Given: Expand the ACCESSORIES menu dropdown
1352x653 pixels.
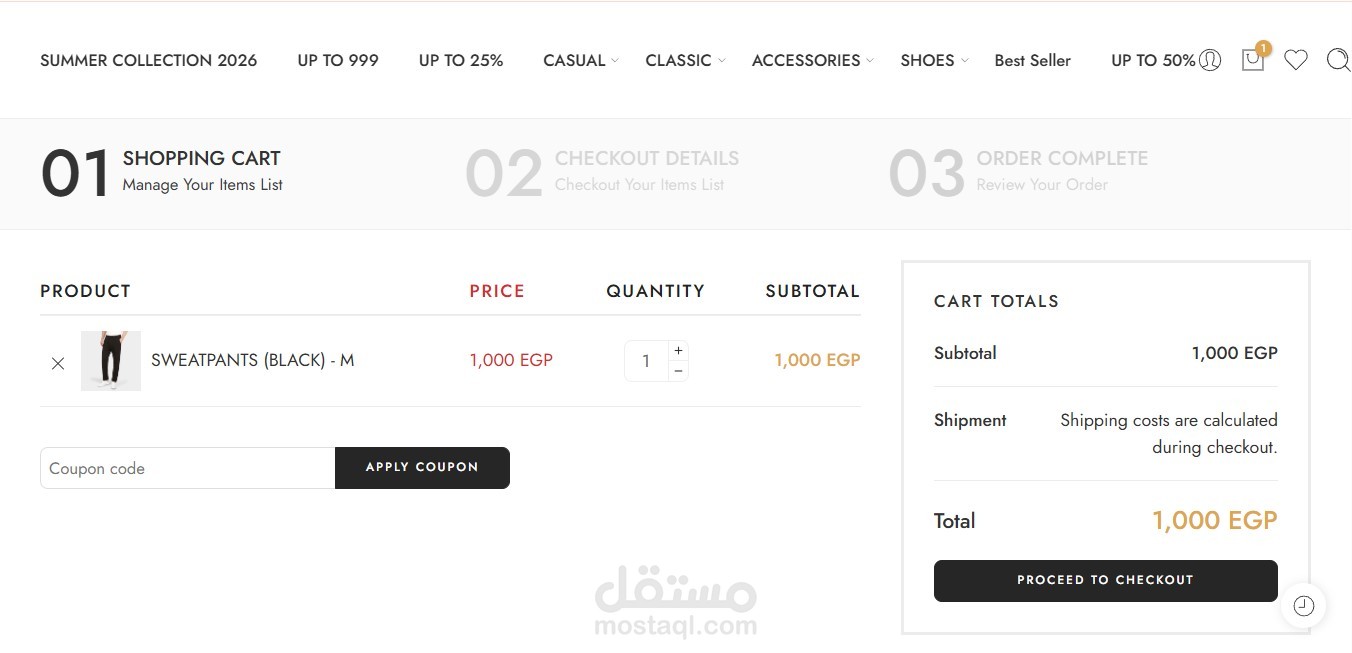Looking at the screenshot, I should click(x=812, y=60).
